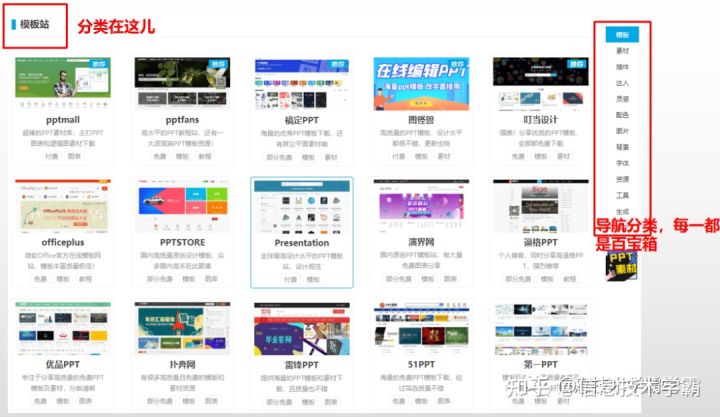Open the pptfans site thumbnail
Screen dimensions: 720x417
coord(182,83)
